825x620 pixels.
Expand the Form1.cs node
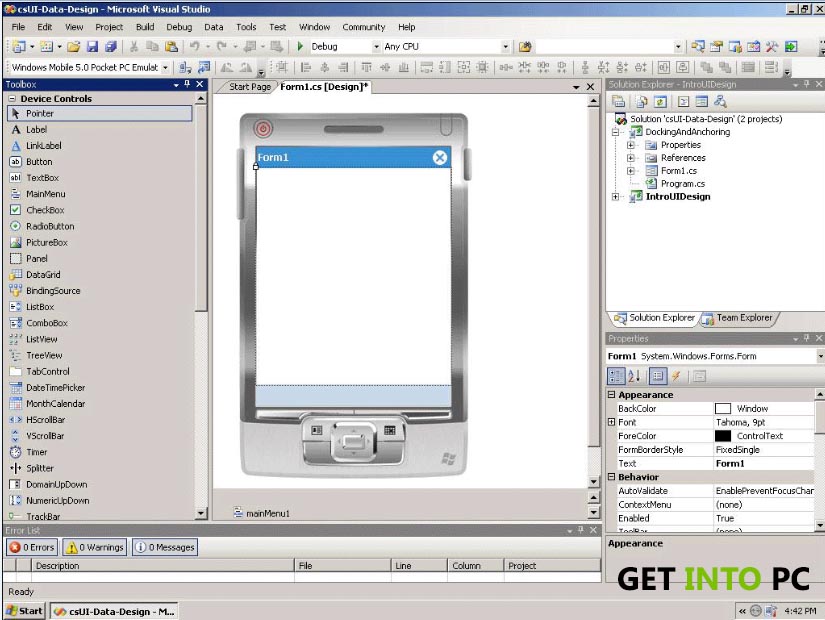[630, 171]
